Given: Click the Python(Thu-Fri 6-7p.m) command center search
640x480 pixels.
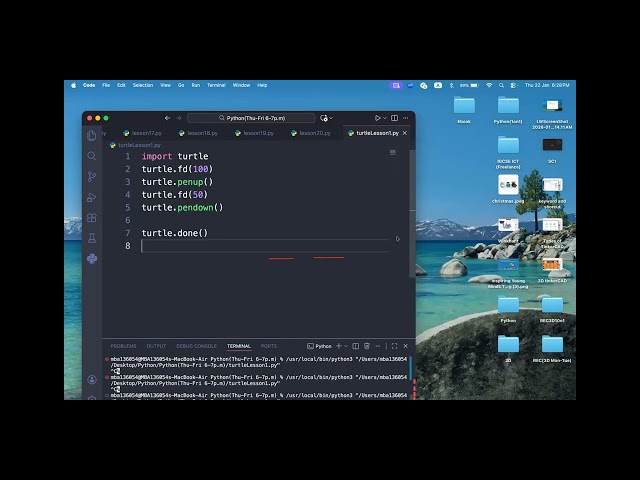Looking at the screenshot, I should (x=251, y=118).
